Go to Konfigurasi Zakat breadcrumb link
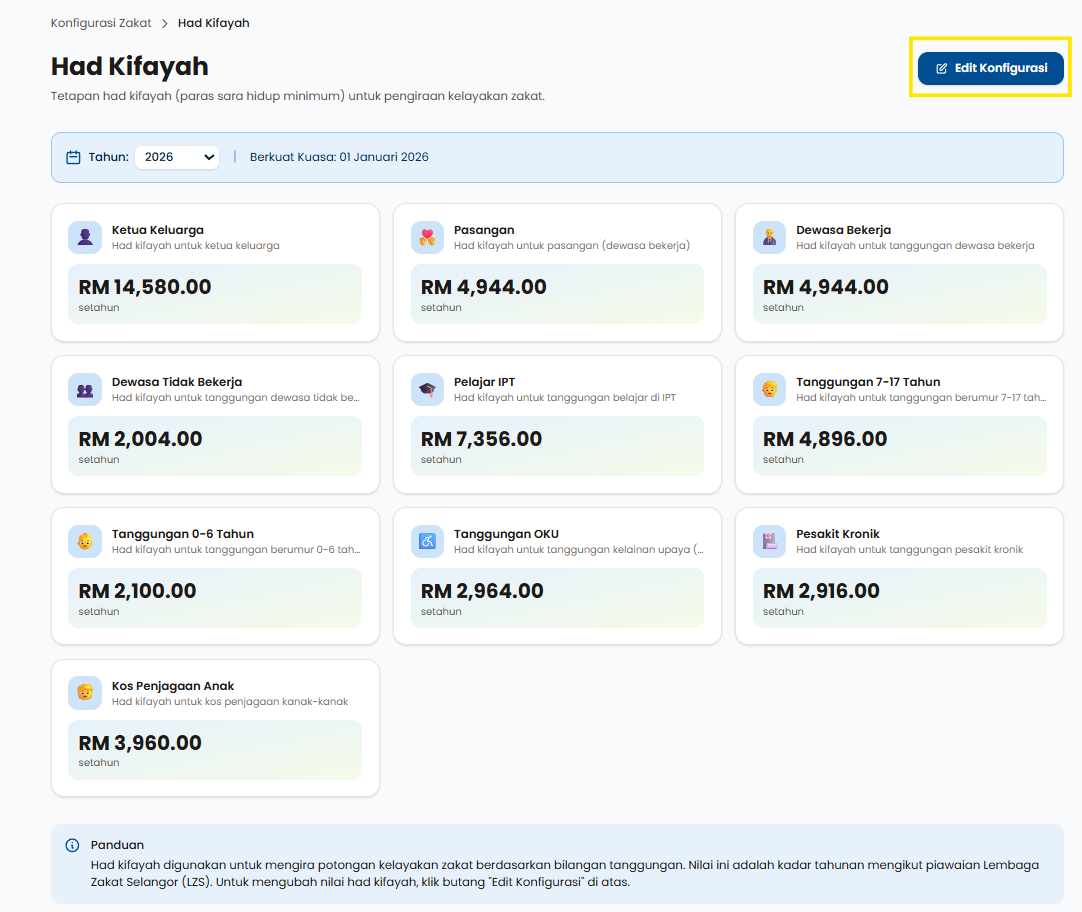 click(101, 23)
